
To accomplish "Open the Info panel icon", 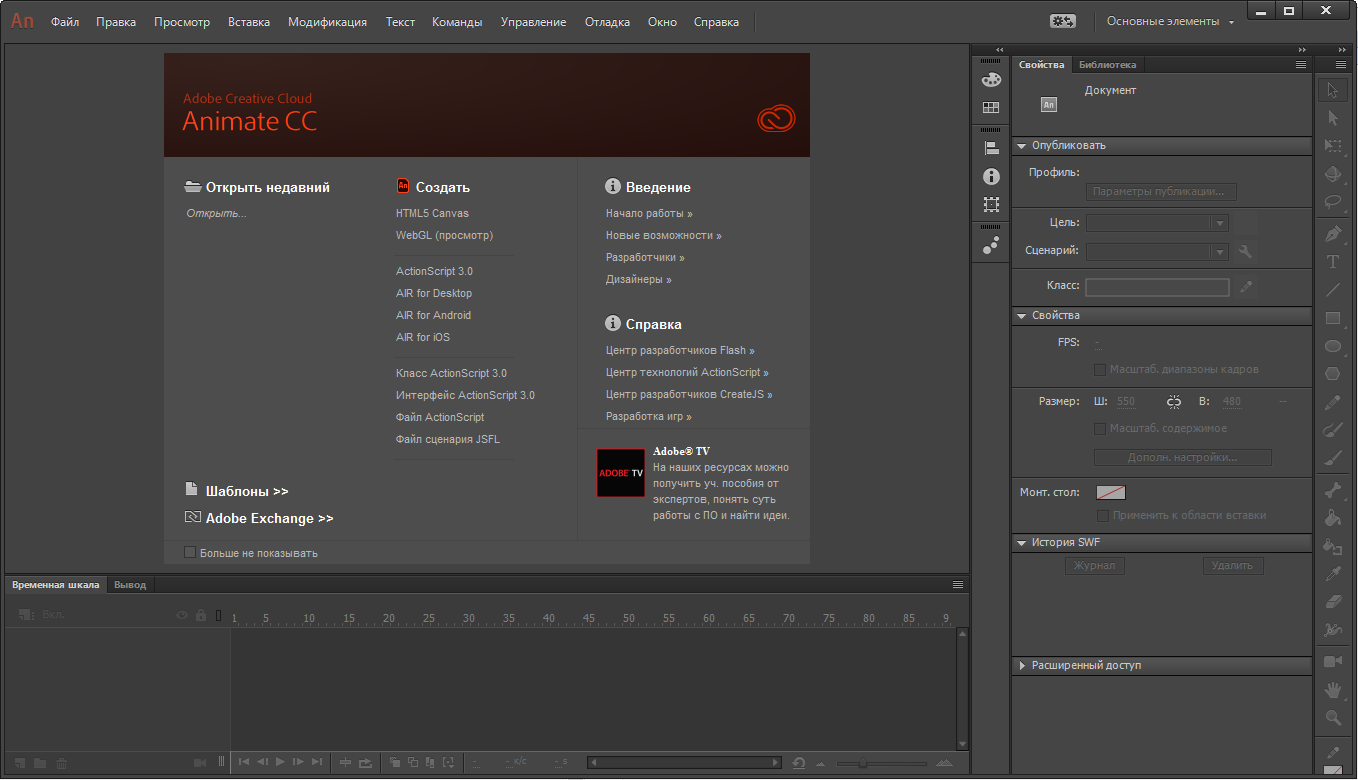I will point(991,176).
